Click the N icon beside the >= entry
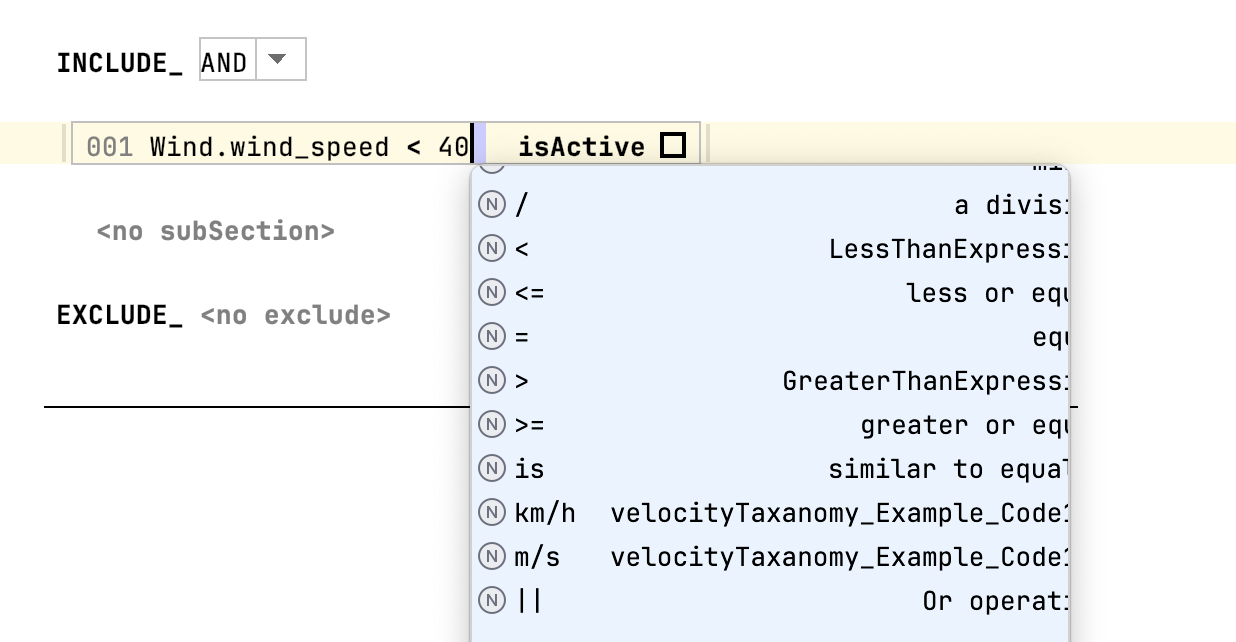Viewport: 1236px width, 642px height. 491,425
